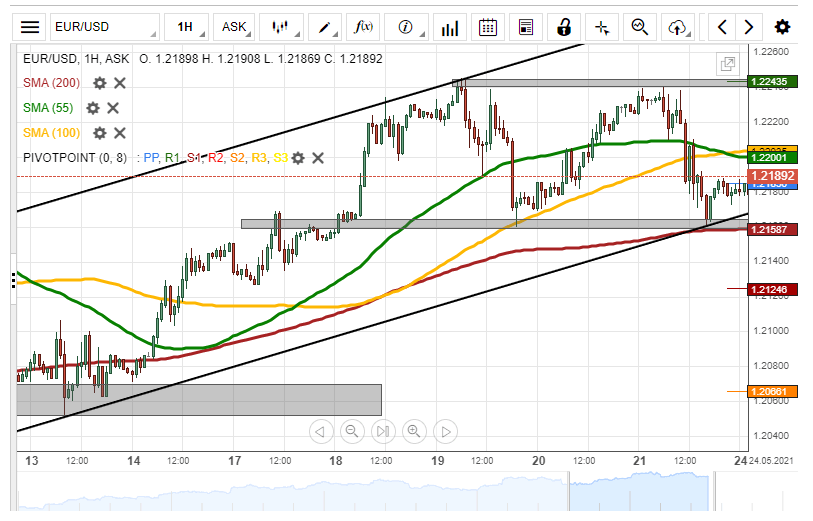813x521 pixels.
Task: Open the EUR/USD instrument selector
Action: (105, 27)
